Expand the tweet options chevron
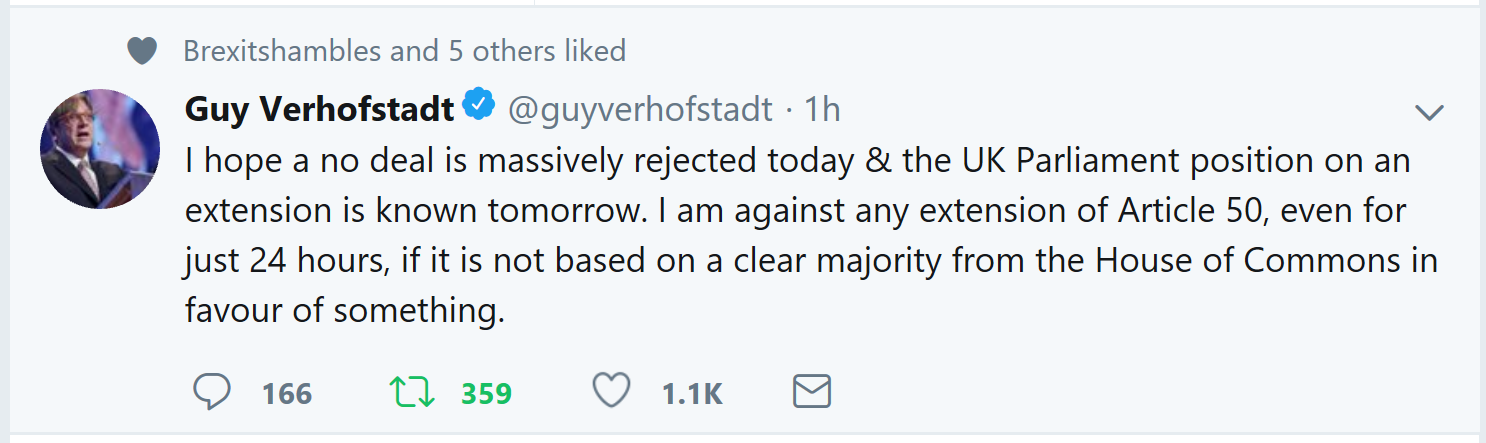 1430,113
